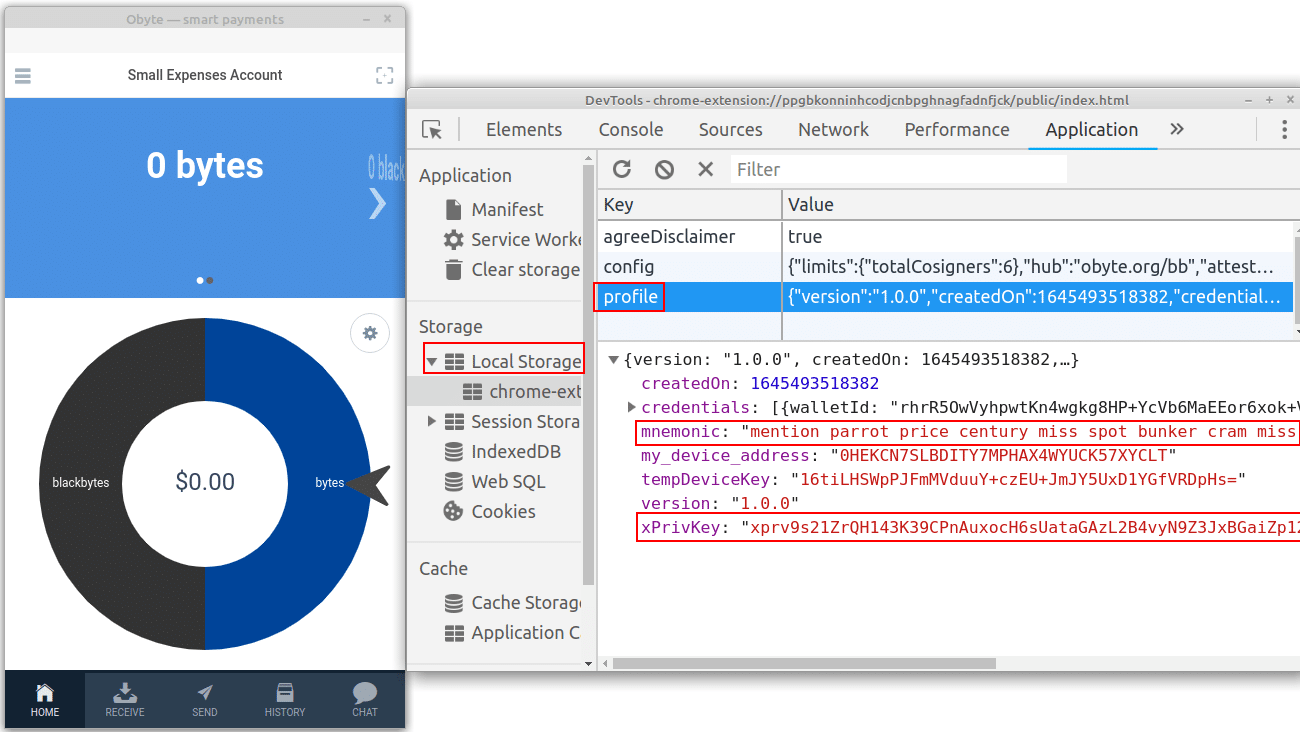
Task: Click the horizontal scrollbar in preview pane
Action: [x=804, y=663]
